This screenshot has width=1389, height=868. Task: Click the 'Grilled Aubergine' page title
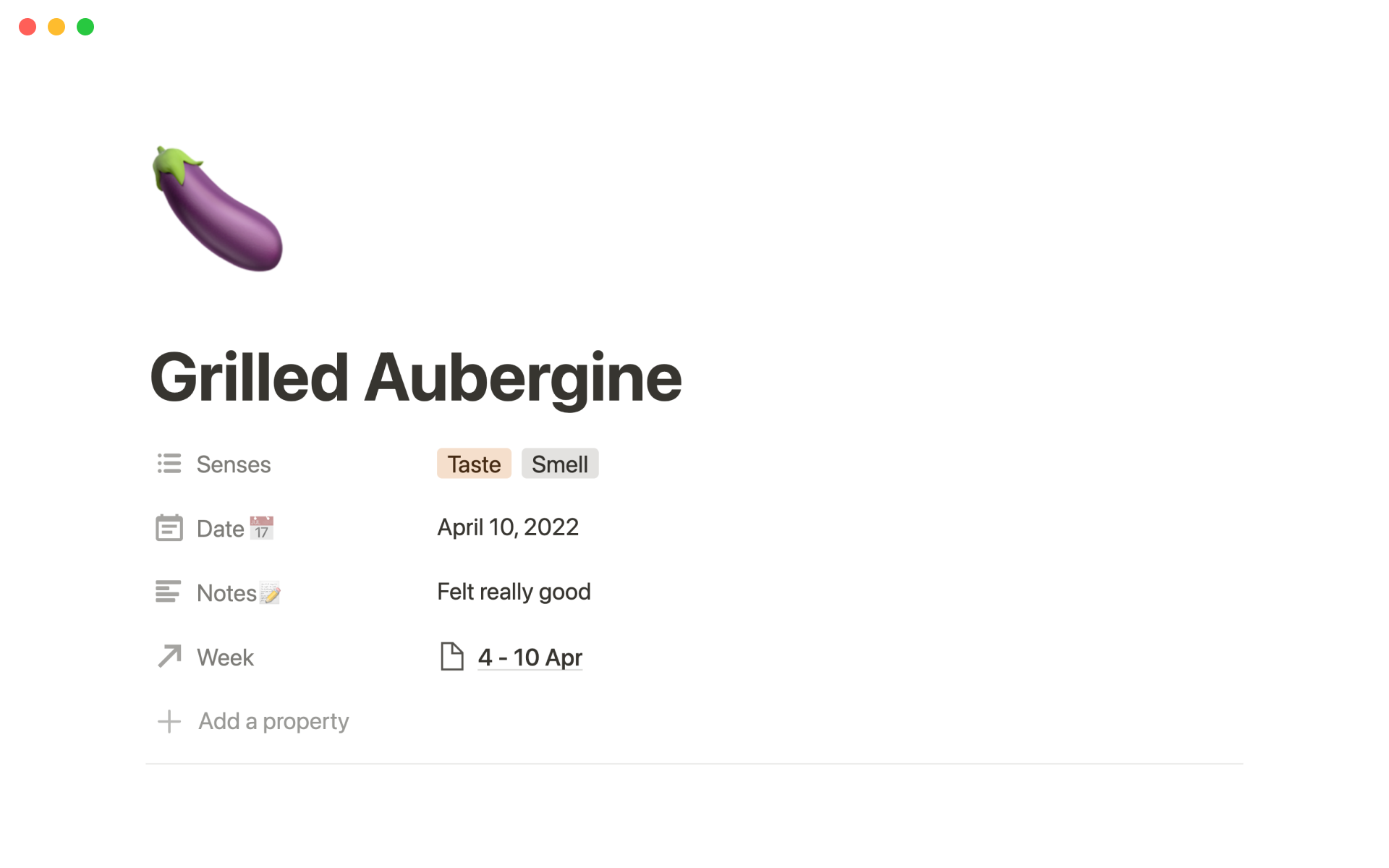pyautogui.click(x=416, y=378)
